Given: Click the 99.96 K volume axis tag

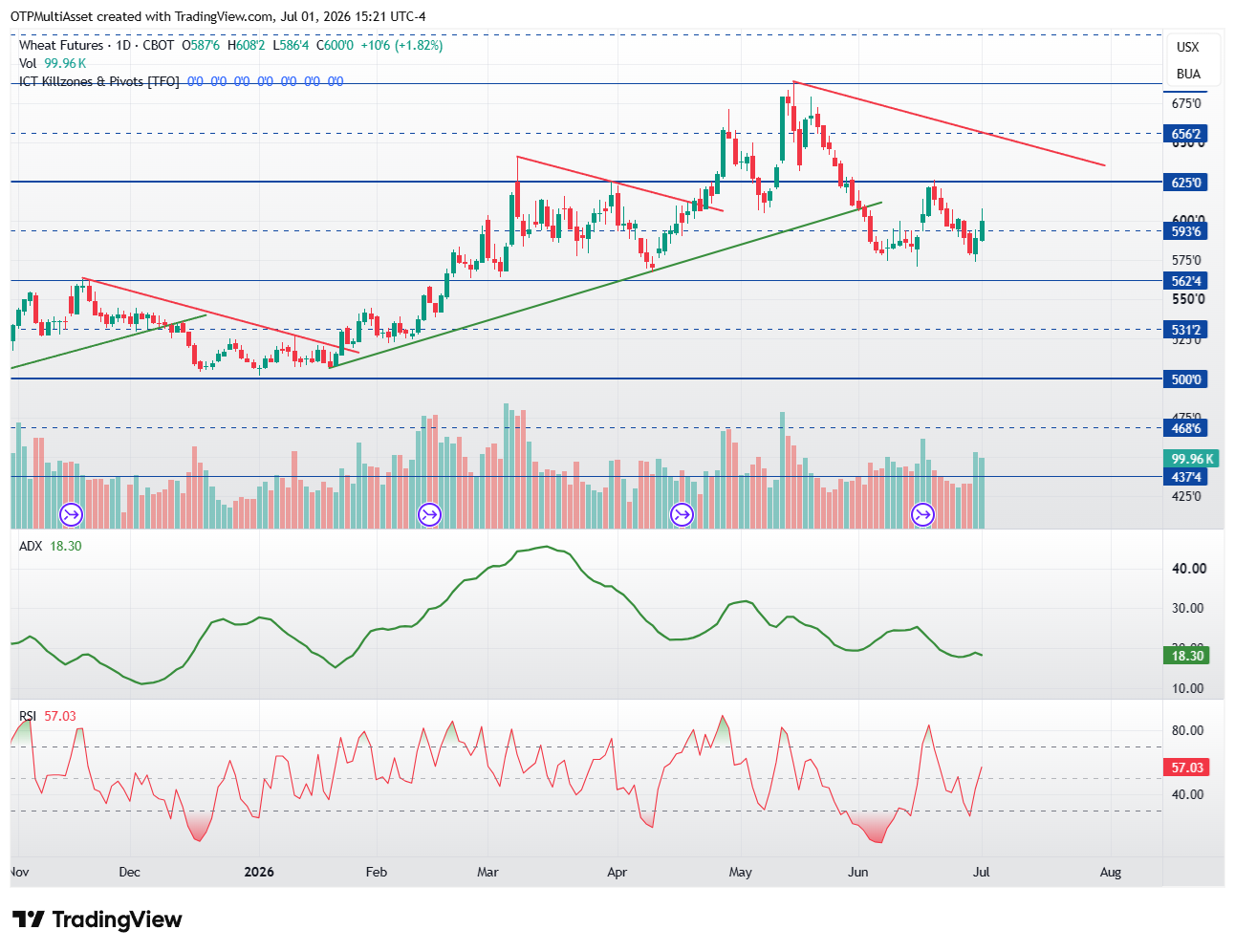Looking at the screenshot, I should tap(1190, 459).
